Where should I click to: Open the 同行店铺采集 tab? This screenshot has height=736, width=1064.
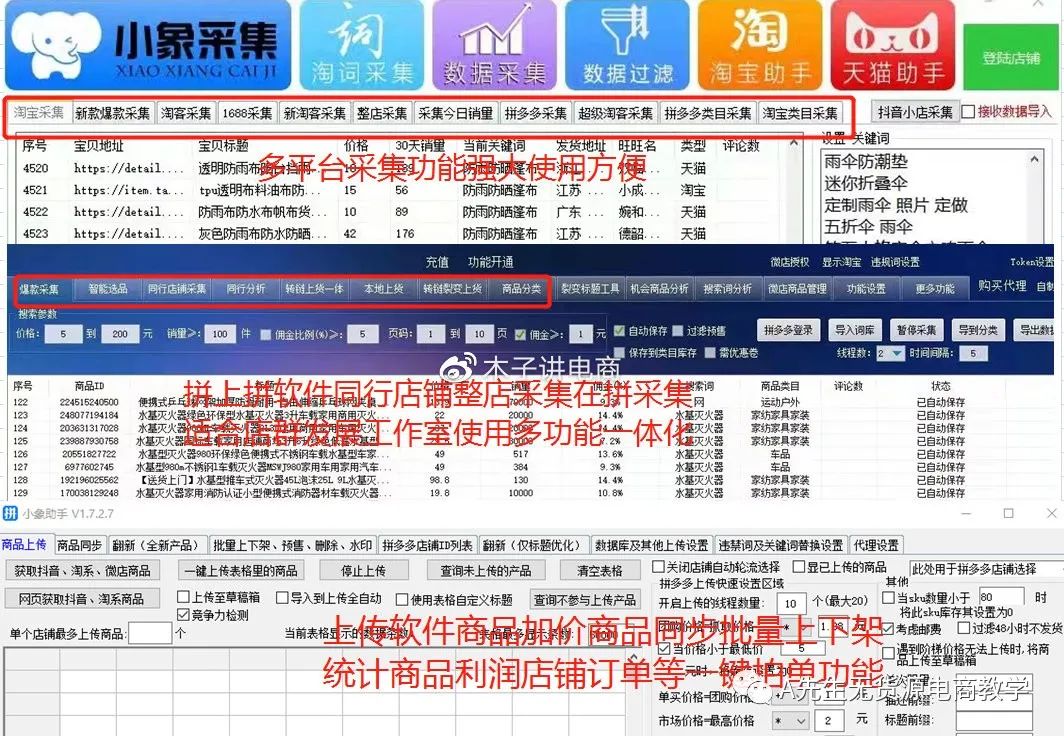[177, 289]
